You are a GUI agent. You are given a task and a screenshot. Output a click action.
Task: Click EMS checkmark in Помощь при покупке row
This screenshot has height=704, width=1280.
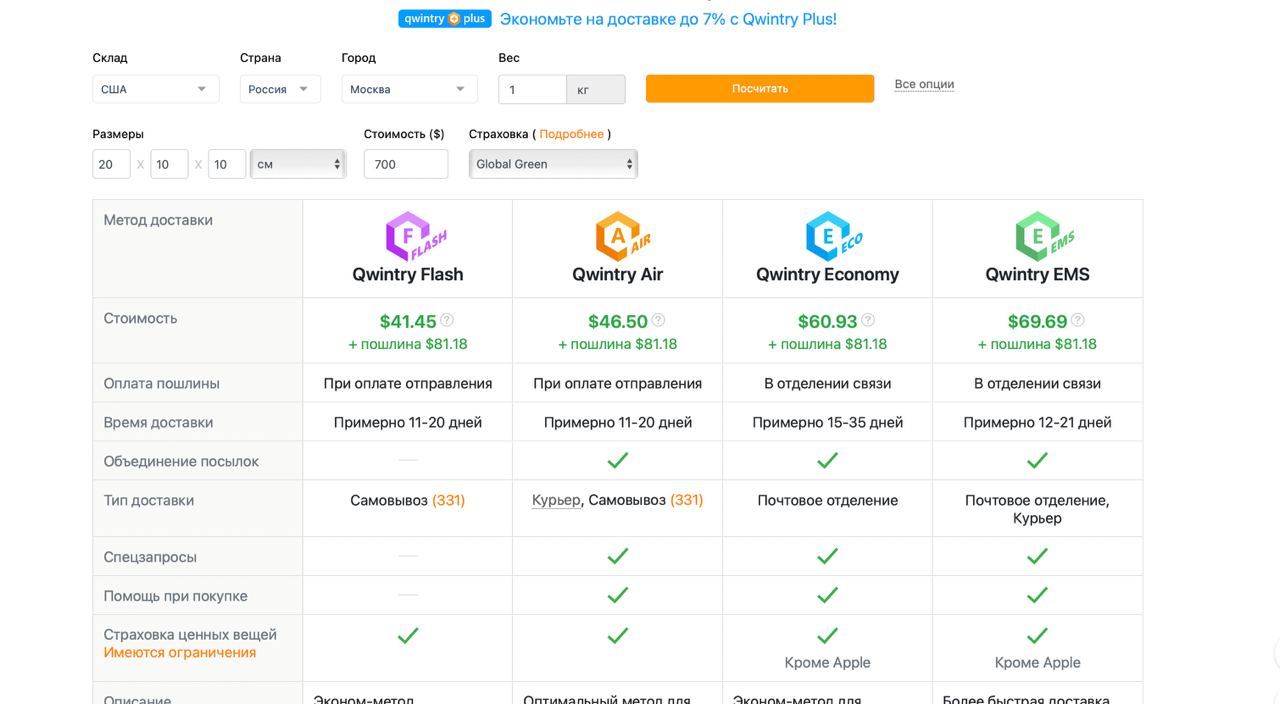point(1037,595)
